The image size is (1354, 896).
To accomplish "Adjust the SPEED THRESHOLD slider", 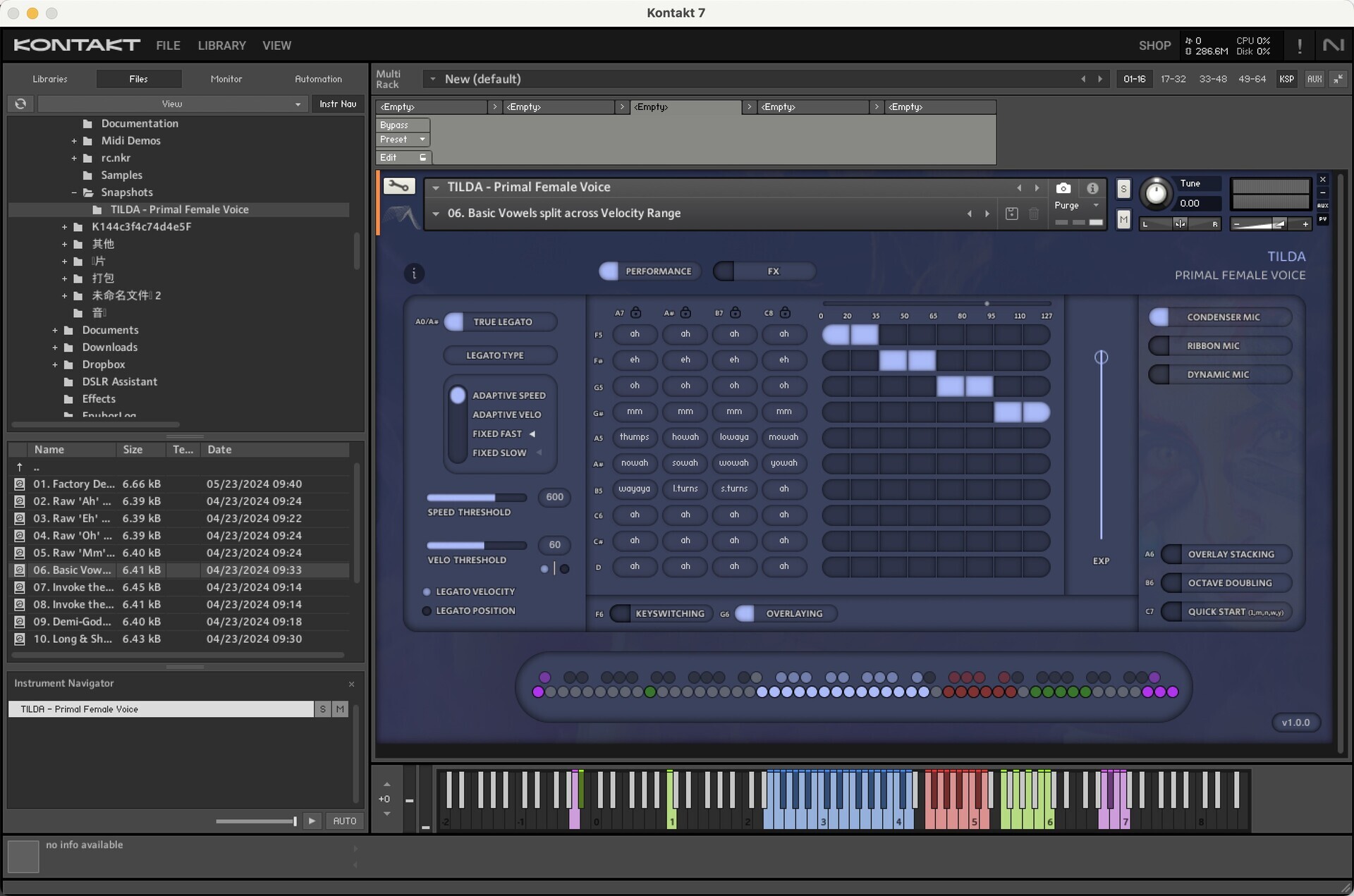I will pyautogui.click(x=477, y=498).
